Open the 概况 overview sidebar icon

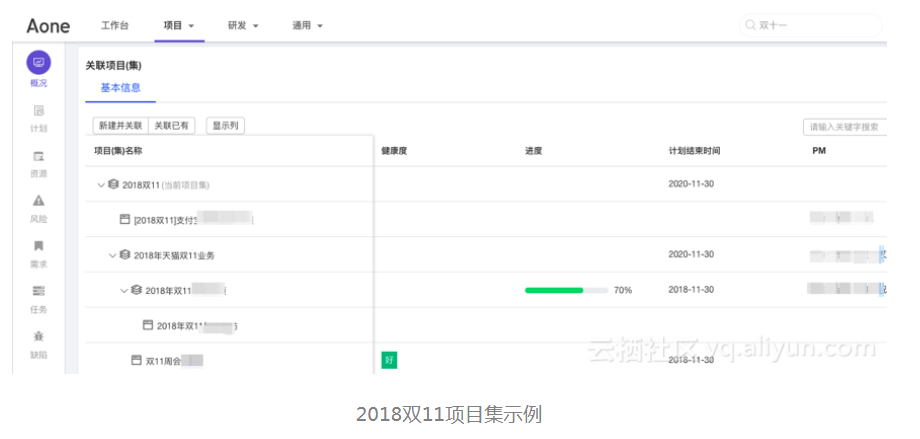tap(39, 62)
